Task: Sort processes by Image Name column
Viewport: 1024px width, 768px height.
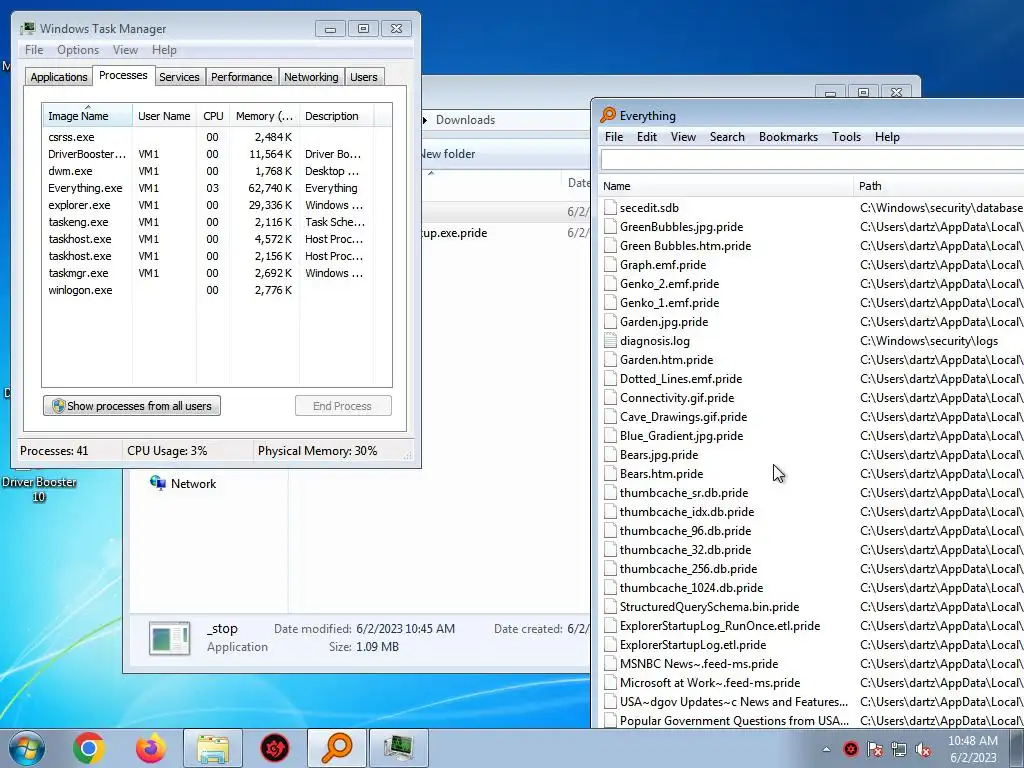Action: (x=87, y=116)
